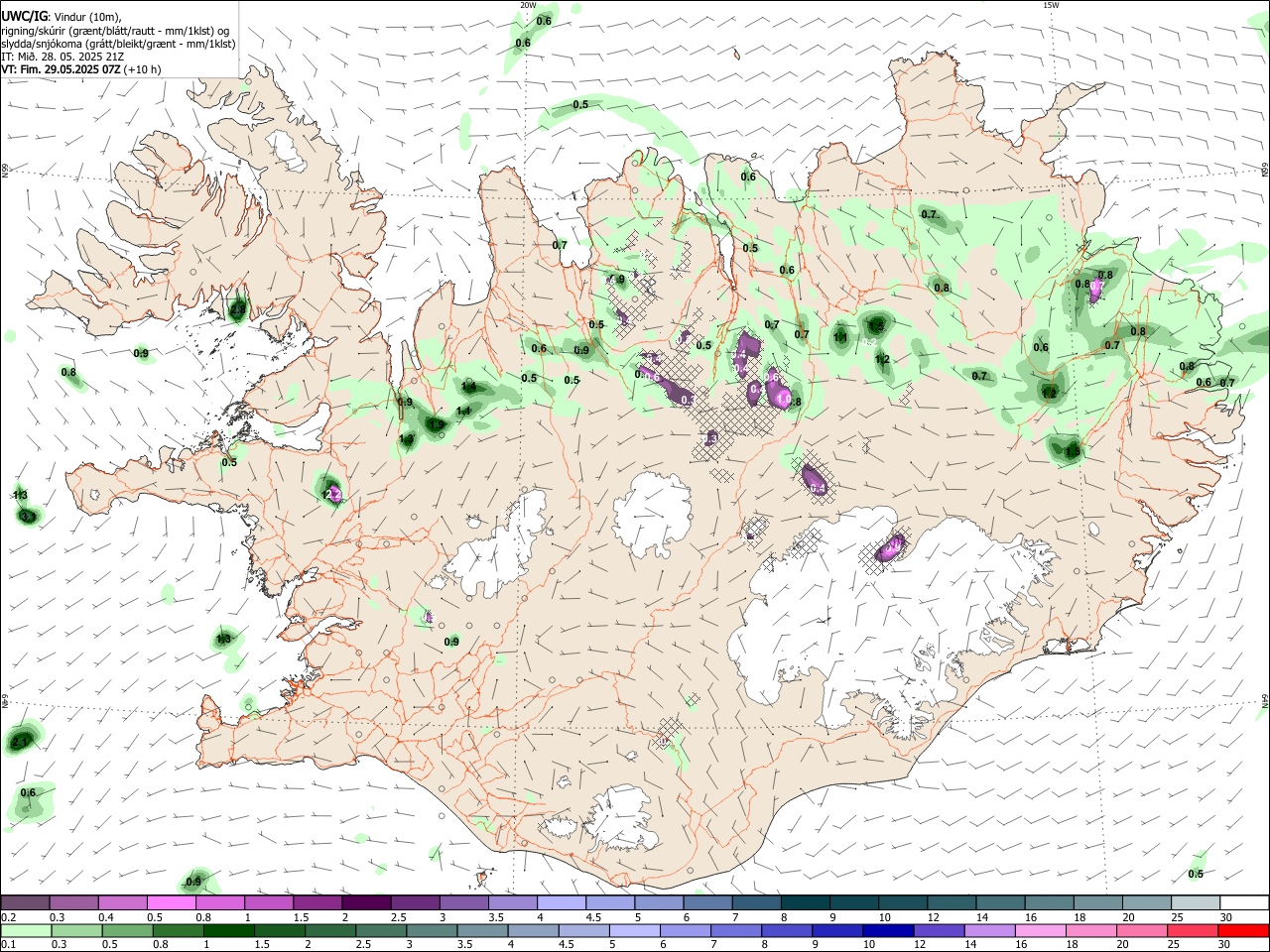Click the 20W longitude label
1270x952 pixels.
528,5
